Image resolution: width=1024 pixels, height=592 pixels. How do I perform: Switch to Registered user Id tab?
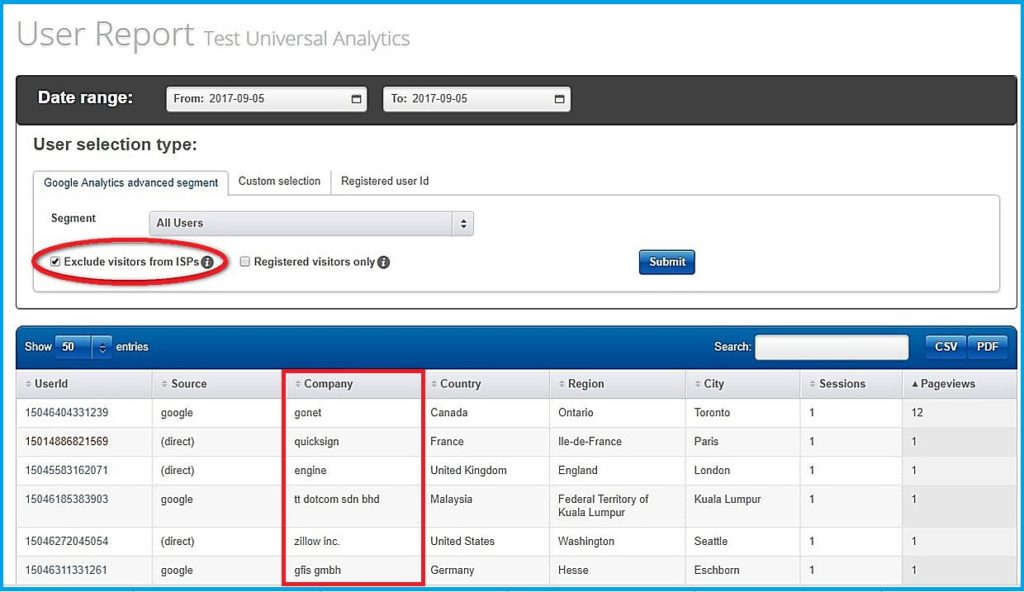tap(384, 182)
